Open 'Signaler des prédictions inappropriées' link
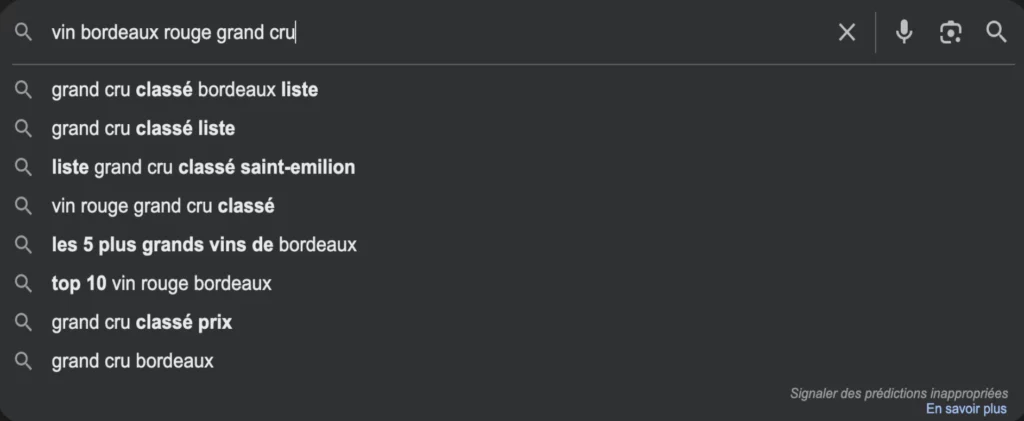 [x=899, y=394]
